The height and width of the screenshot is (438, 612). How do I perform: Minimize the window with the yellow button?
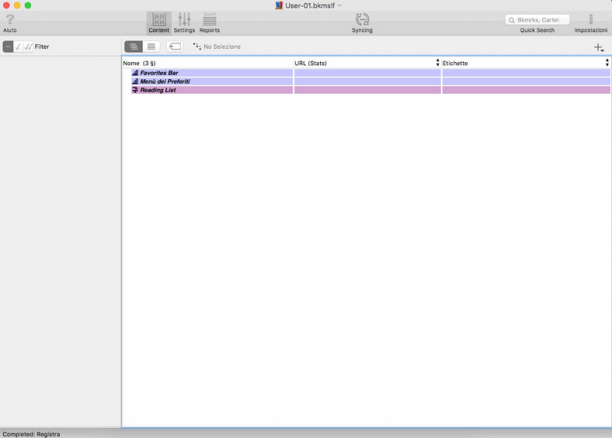[x=17, y=5]
